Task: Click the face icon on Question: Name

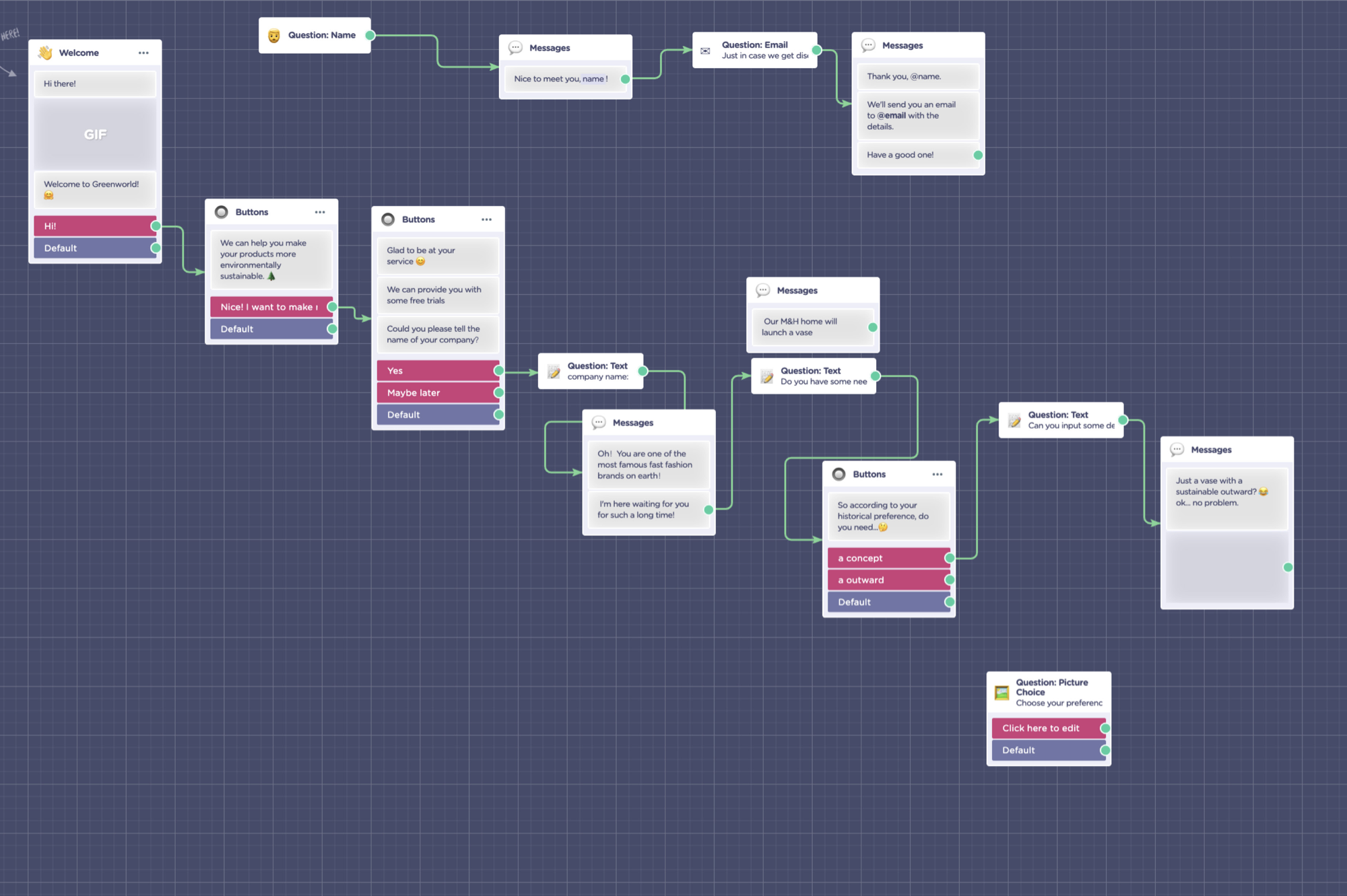Action: pyautogui.click(x=273, y=36)
